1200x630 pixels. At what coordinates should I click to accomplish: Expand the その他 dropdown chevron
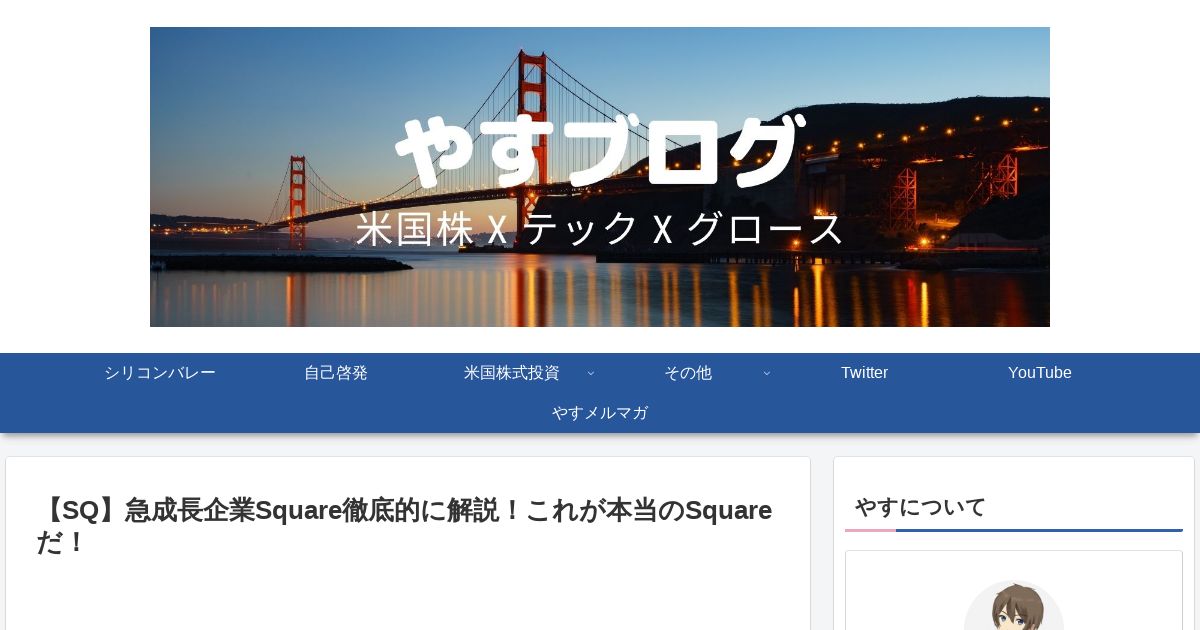(767, 373)
